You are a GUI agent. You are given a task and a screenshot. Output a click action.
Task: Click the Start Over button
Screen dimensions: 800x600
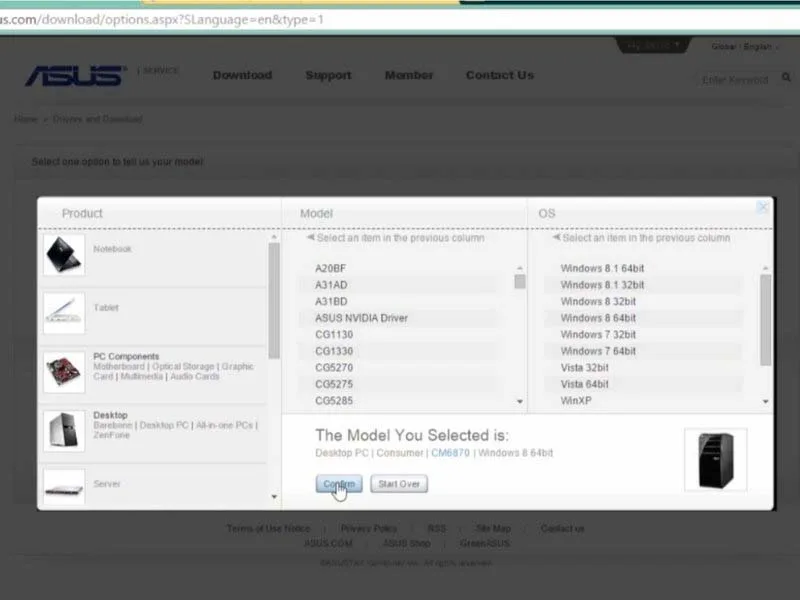[399, 484]
